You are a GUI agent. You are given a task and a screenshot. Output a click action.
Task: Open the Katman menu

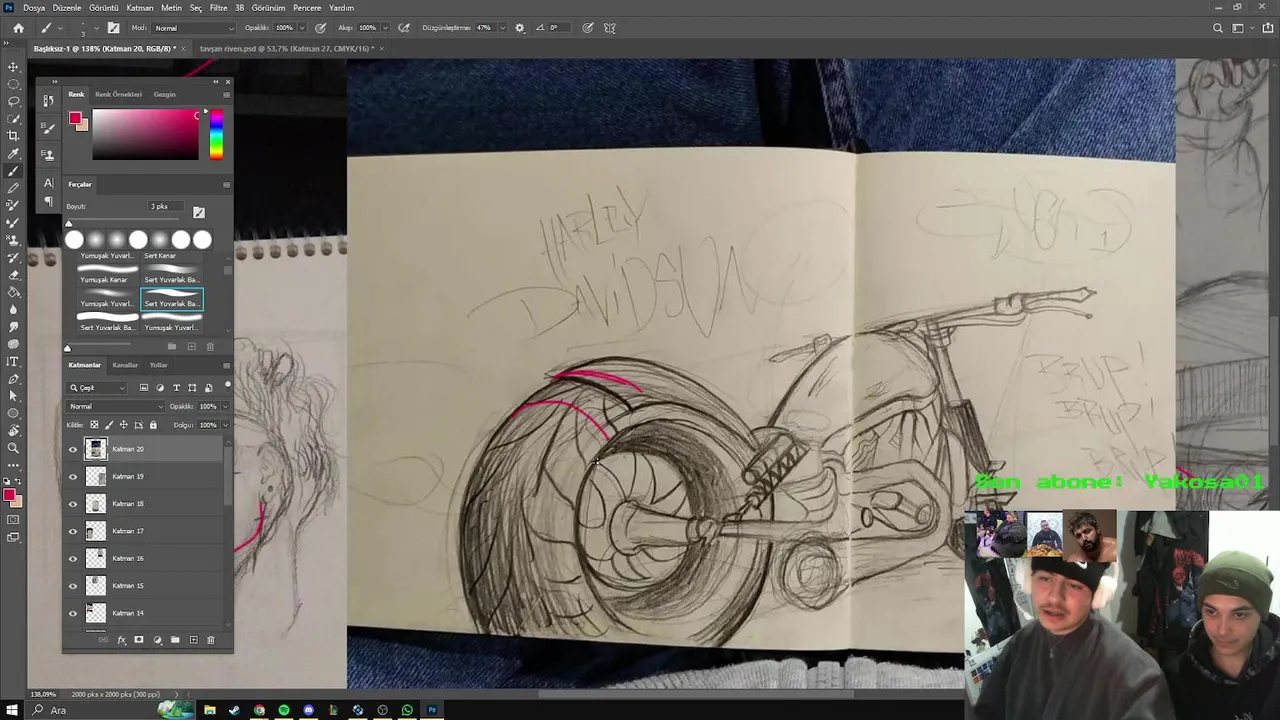click(x=140, y=8)
